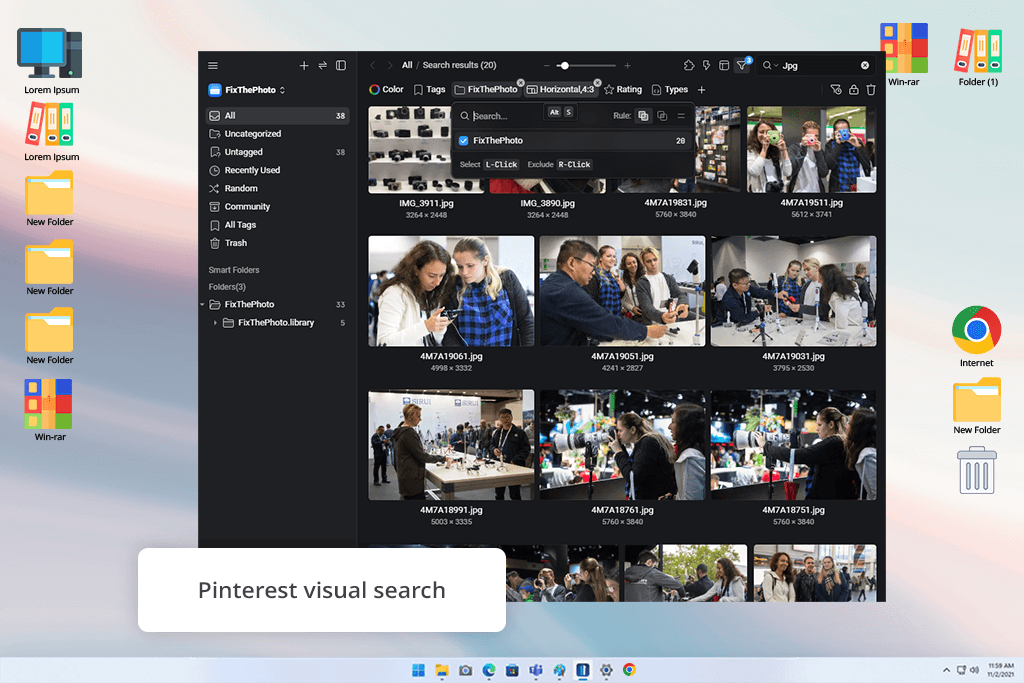Viewport: 1024px width, 683px height.
Task: Remove the Horizontal,4:3 shape filter chip
Action: click(x=597, y=83)
